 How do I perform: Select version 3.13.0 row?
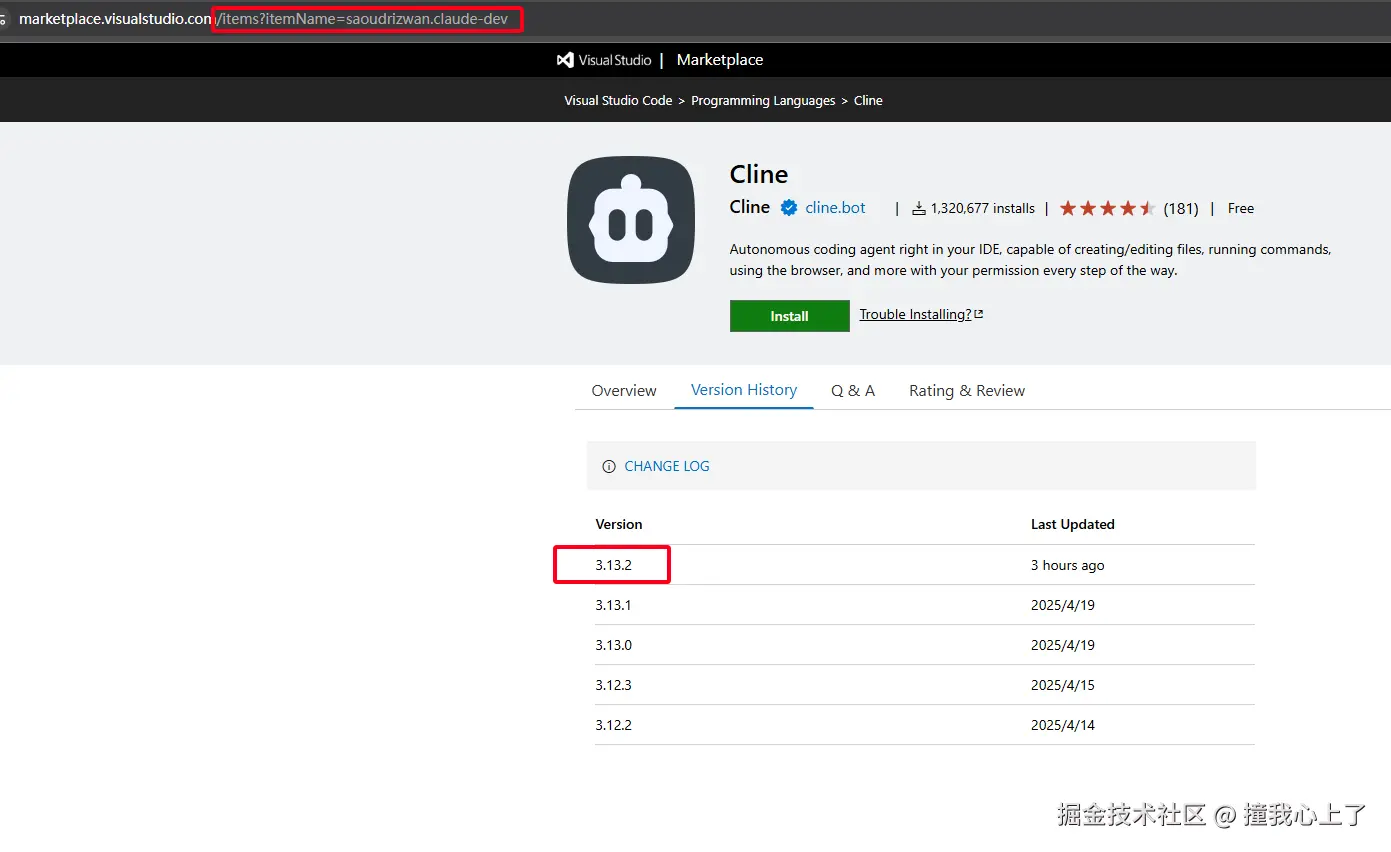tap(924, 645)
